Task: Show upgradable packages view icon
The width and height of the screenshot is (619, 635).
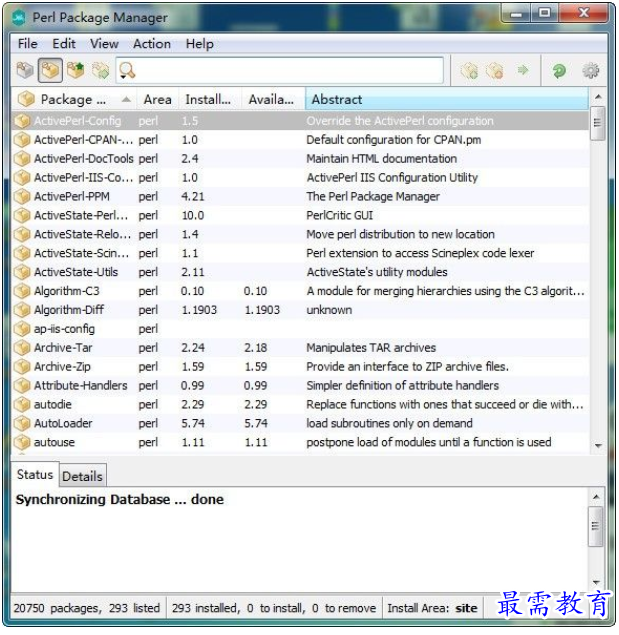Action: tap(76, 70)
